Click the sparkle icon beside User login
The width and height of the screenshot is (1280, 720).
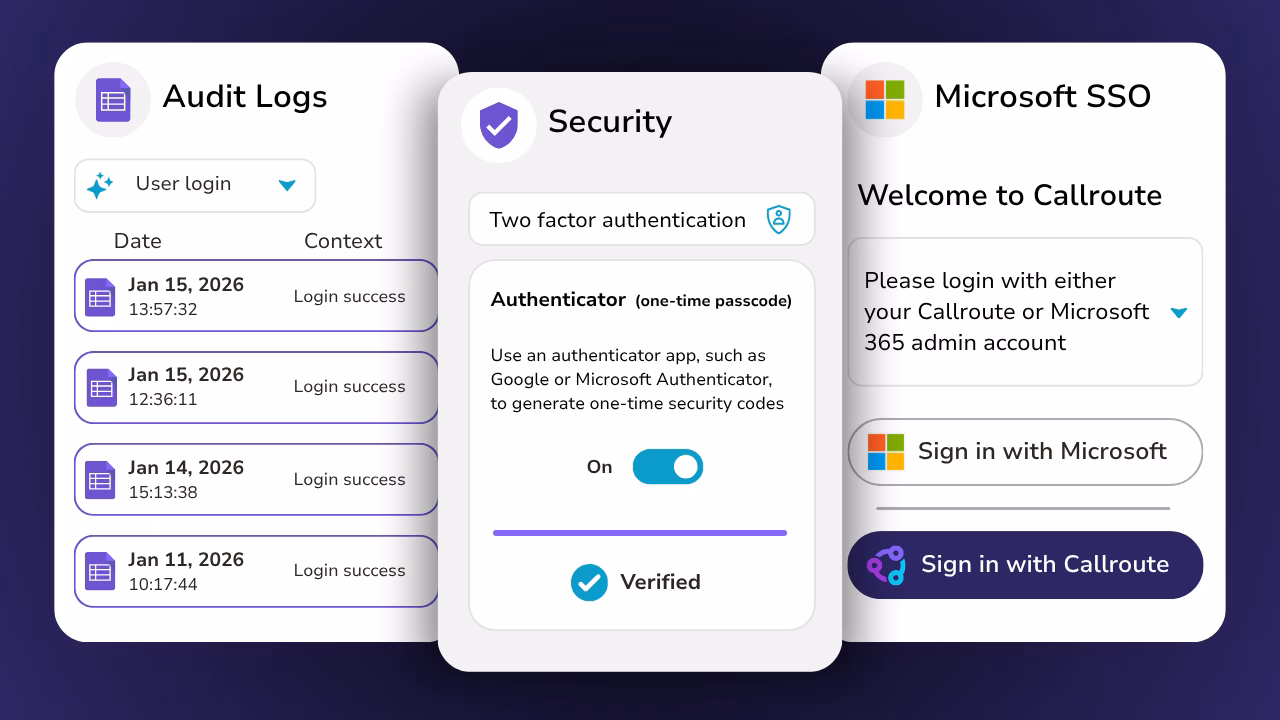(100, 185)
